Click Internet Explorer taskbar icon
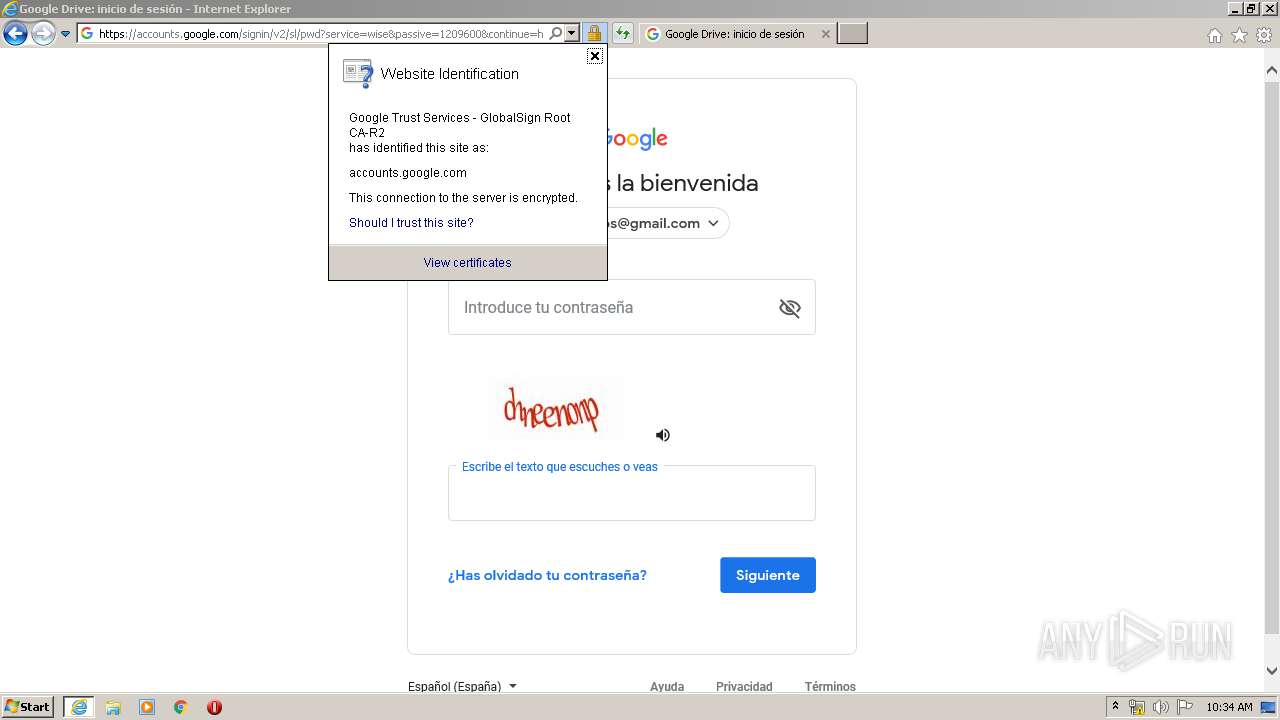Screen dimensions: 1280x720 (x=79, y=707)
